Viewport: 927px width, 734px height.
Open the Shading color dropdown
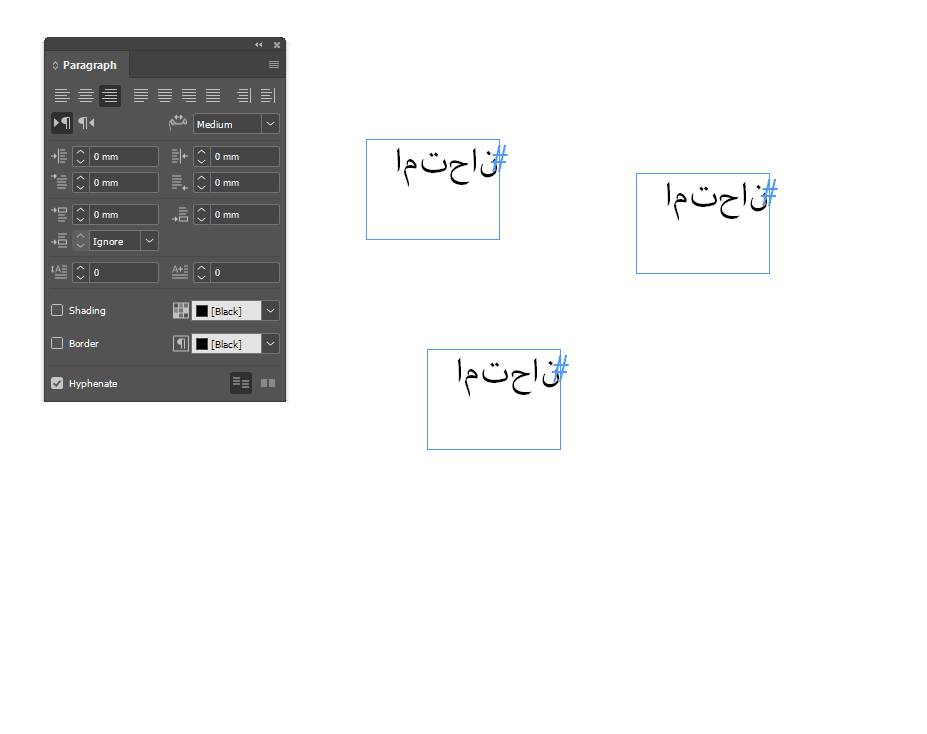(270, 311)
